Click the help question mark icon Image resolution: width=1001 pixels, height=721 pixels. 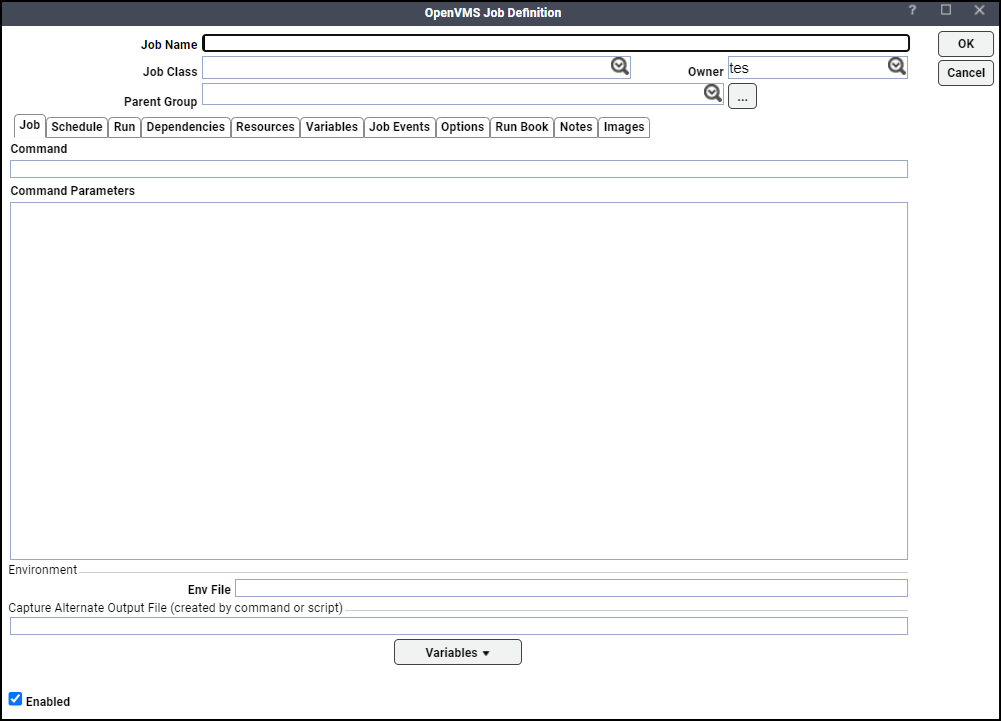click(912, 11)
